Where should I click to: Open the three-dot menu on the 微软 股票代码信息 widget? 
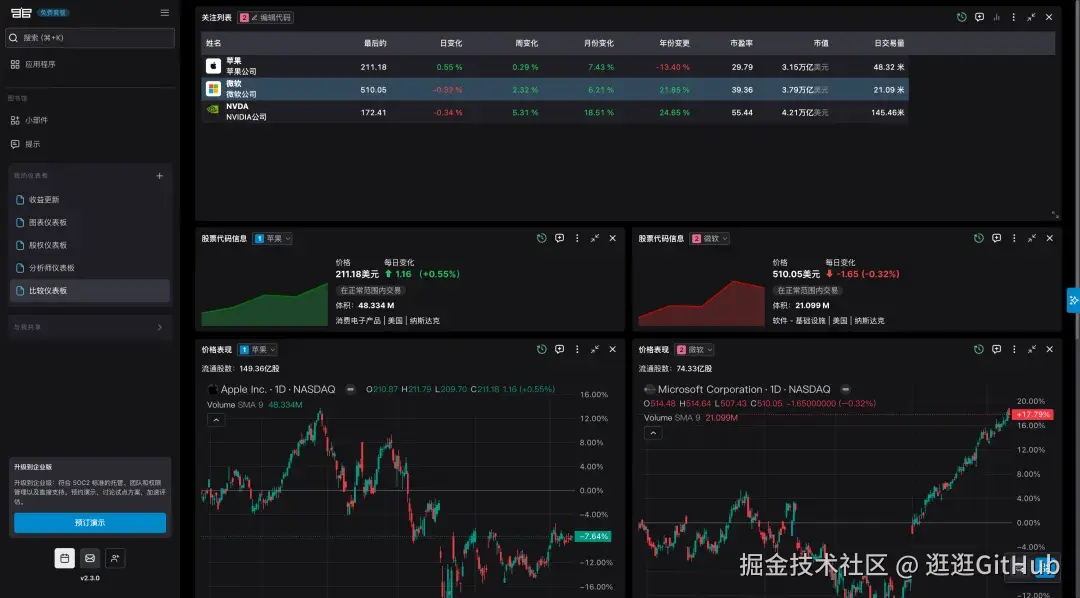tap(1014, 238)
